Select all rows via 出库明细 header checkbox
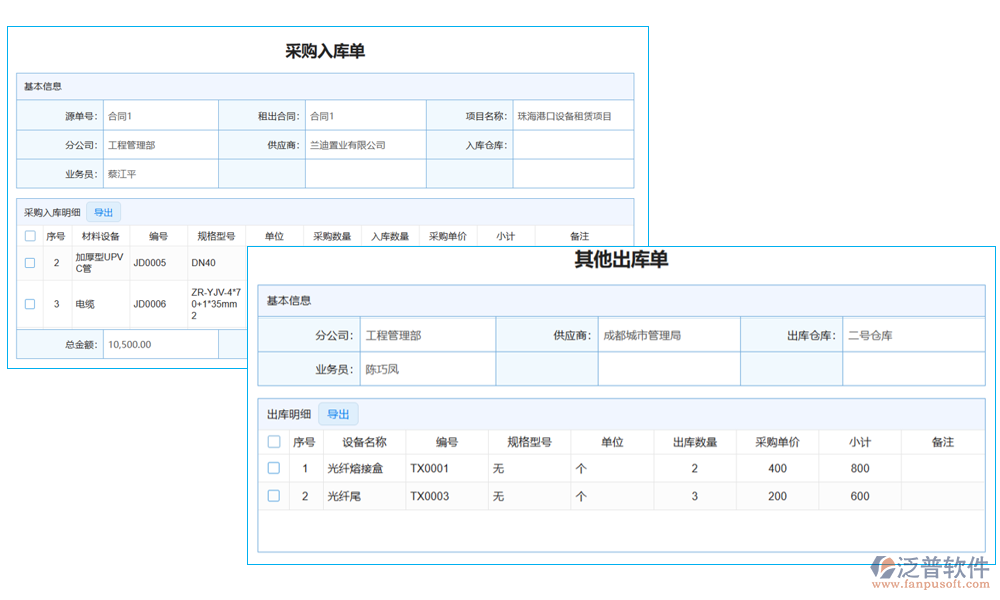1000x600 pixels. click(x=273, y=440)
